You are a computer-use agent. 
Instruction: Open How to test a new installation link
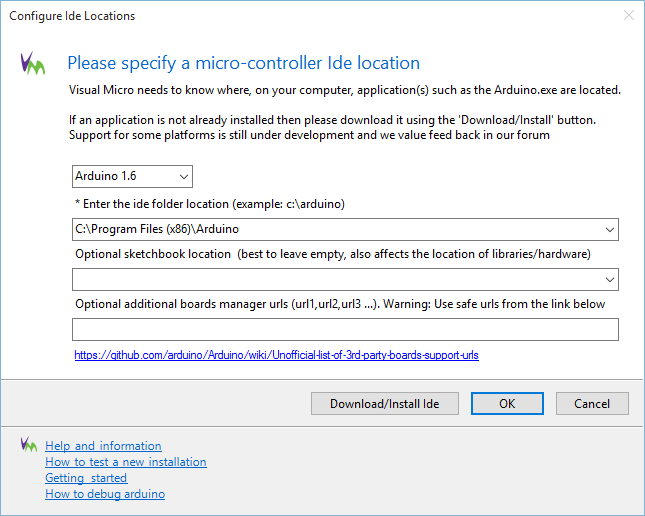click(126, 462)
